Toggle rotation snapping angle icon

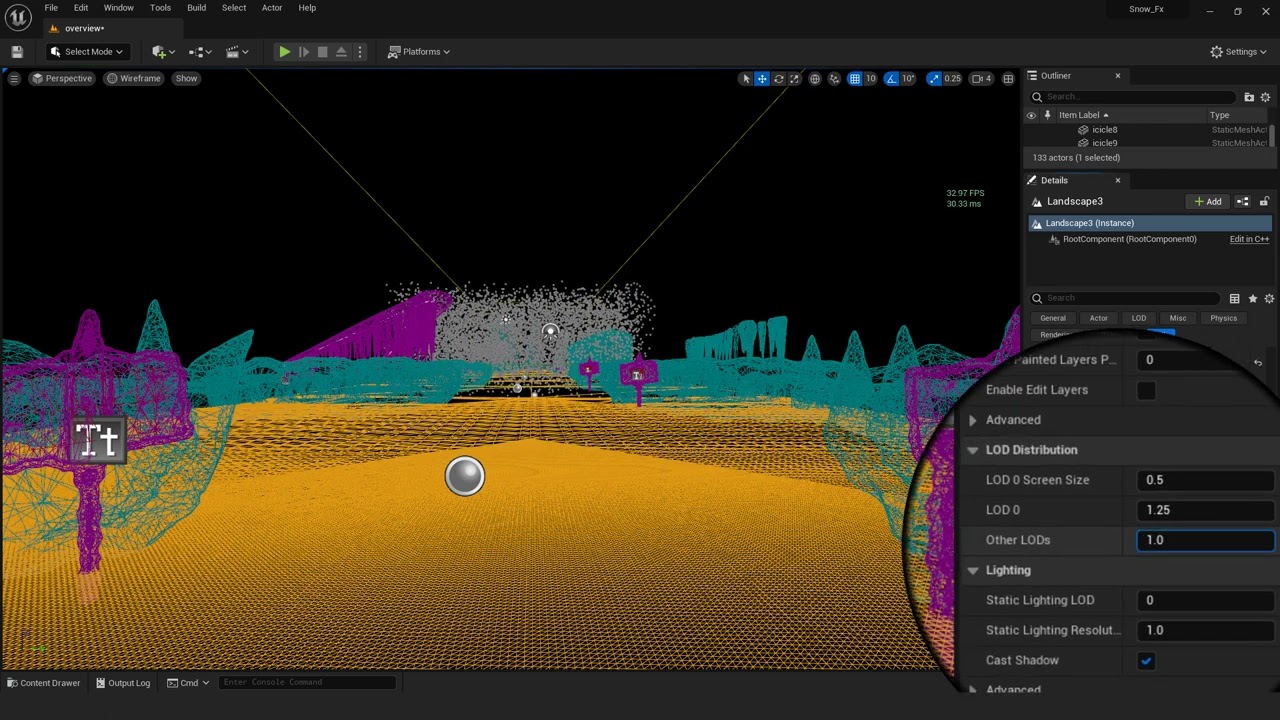(891, 79)
